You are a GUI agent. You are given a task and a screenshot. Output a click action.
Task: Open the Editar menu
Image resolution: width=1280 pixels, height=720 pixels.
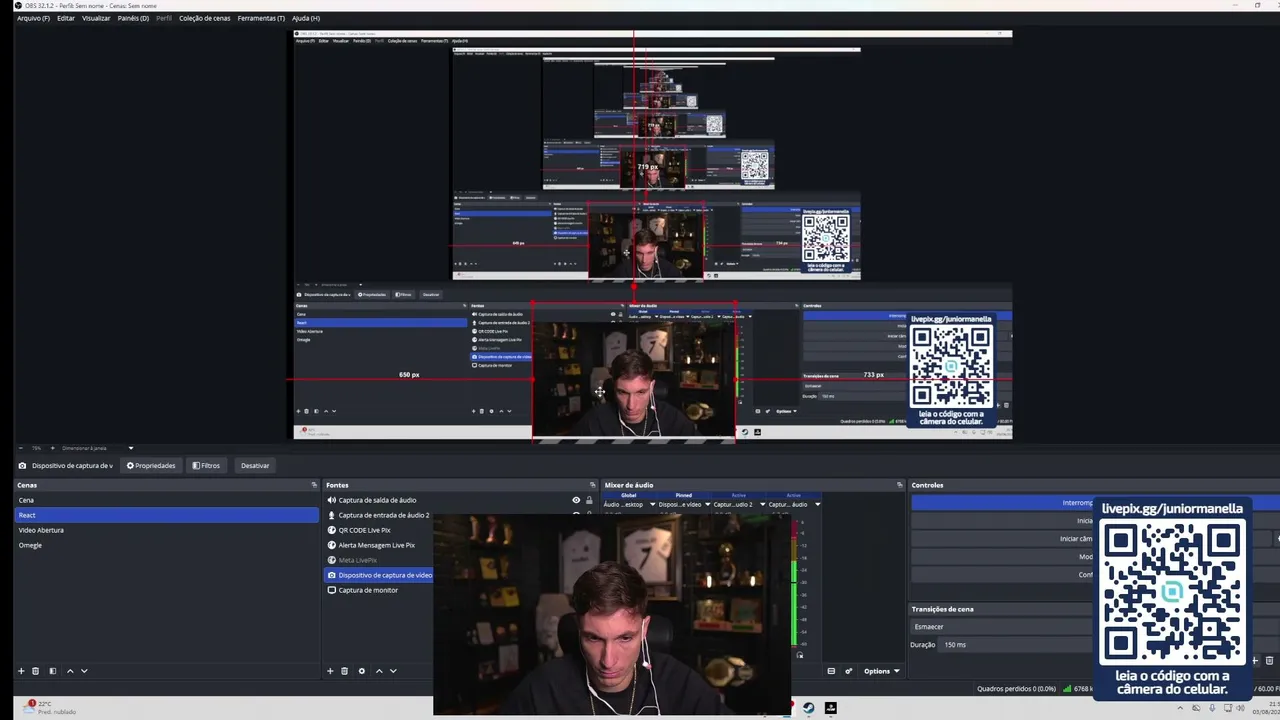tap(66, 18)
